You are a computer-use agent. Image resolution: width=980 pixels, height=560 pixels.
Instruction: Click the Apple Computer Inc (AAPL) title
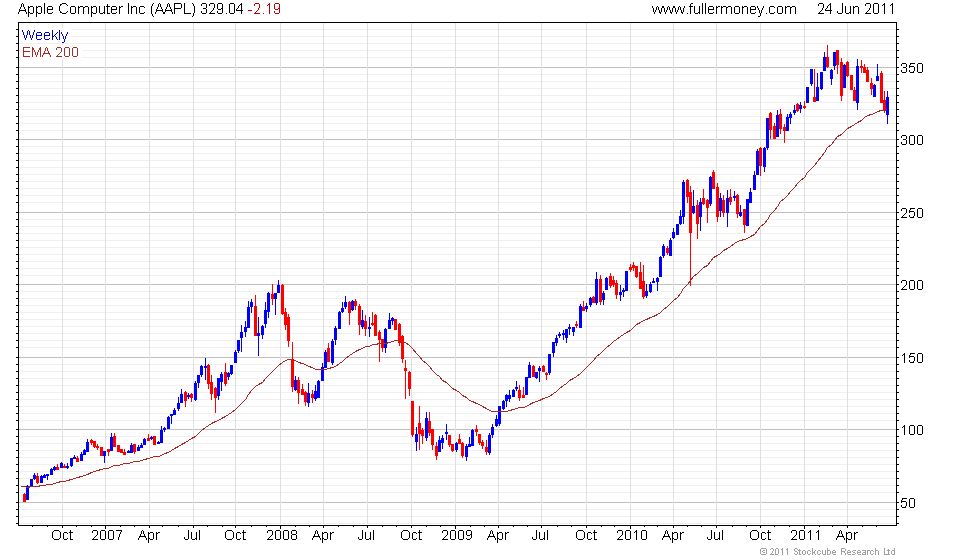coord(108,9)
